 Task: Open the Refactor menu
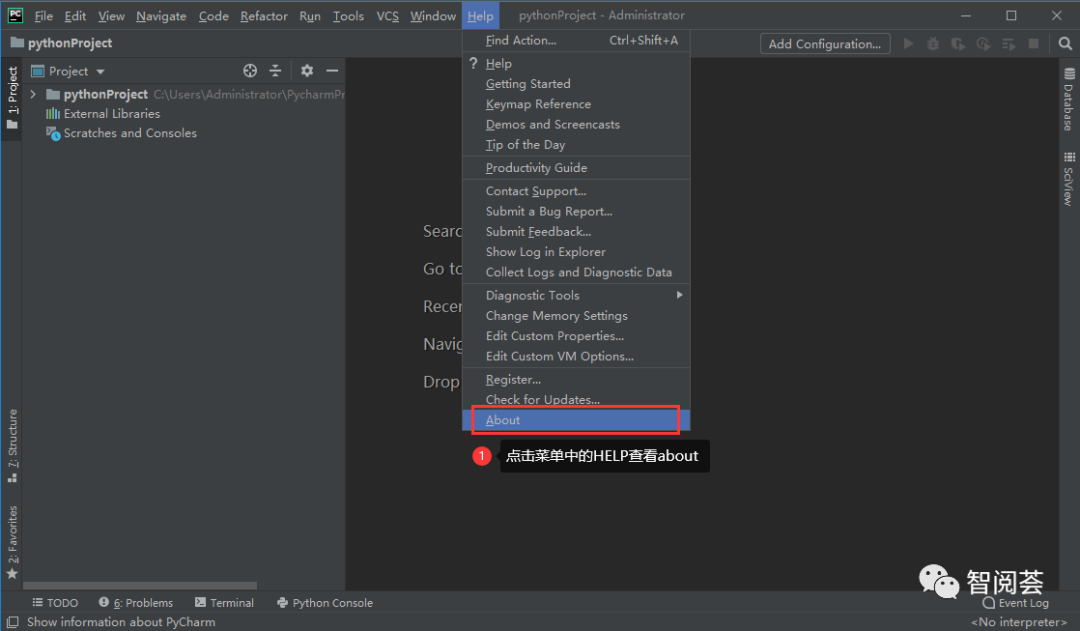[264, 15]
